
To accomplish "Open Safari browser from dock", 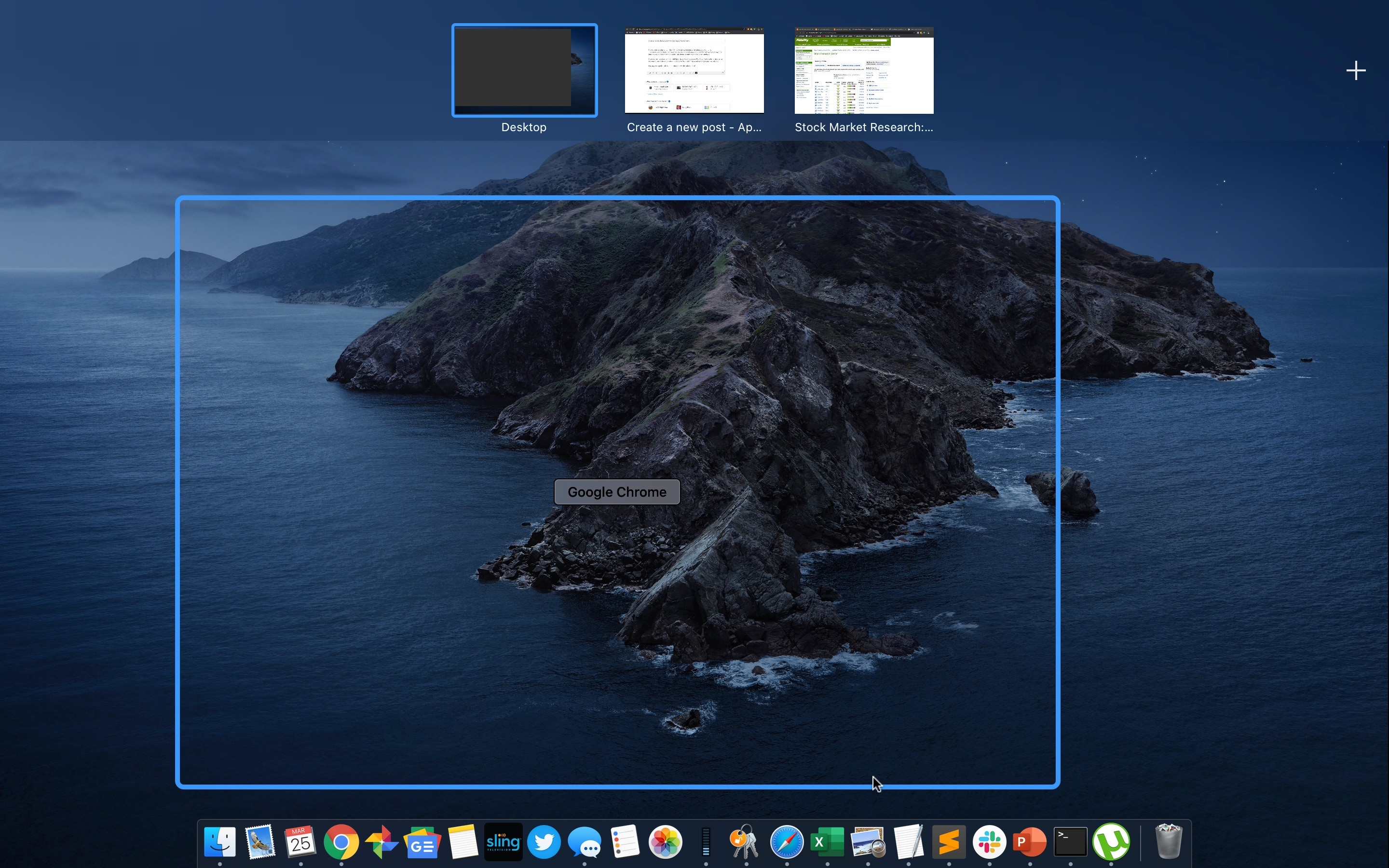I will (x=786, y=841).
